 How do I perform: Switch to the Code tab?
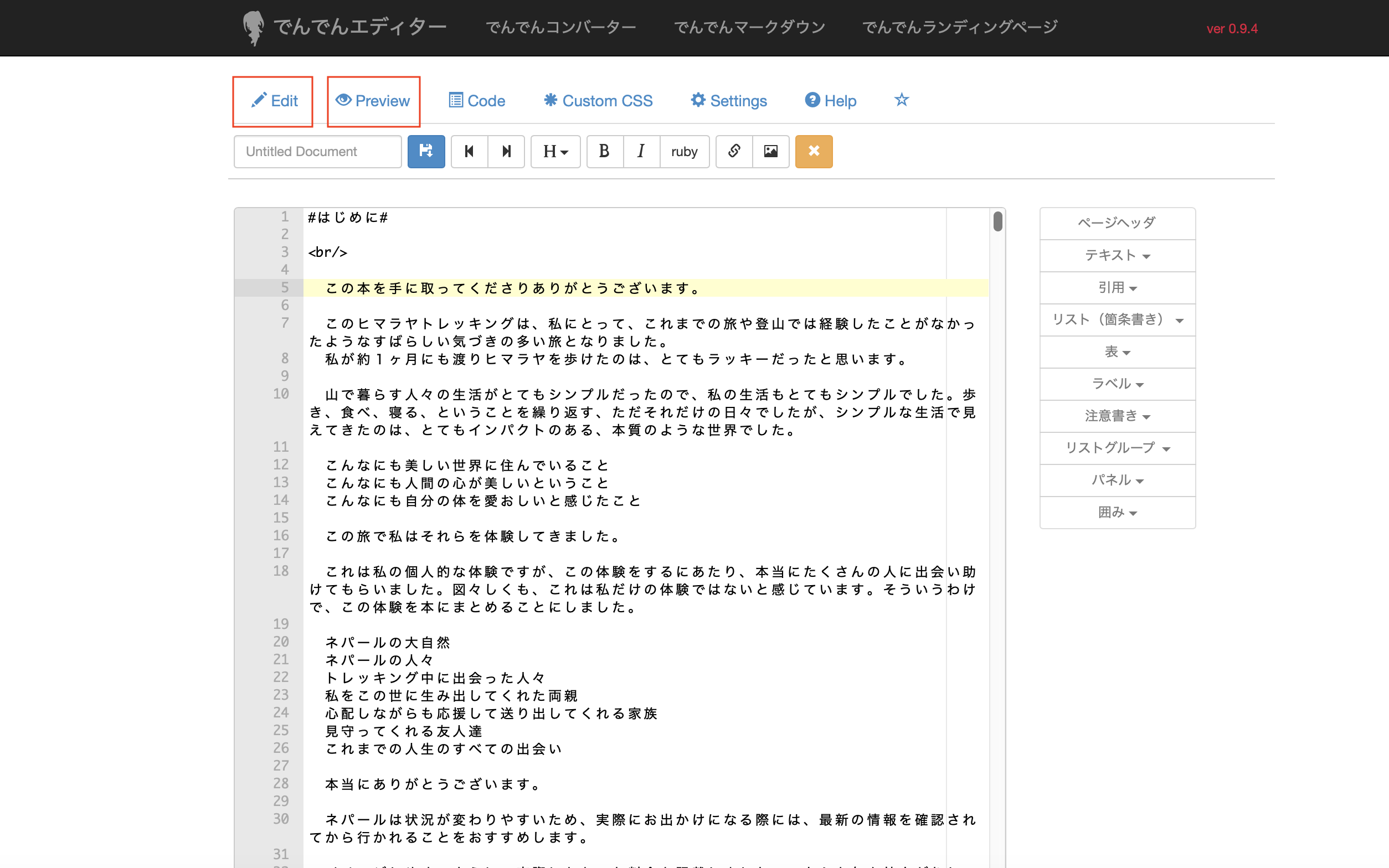pyautogui.click(x=477, y=101)
